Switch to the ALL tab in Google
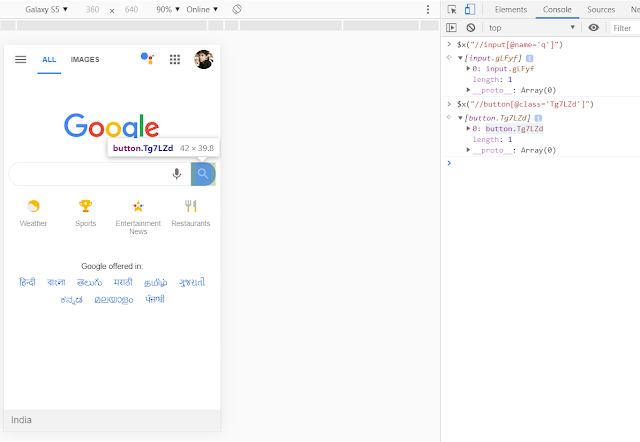Image resolution: width=640 pixels, height=442 pixels. pyautogui.click(x=49, y=60)
